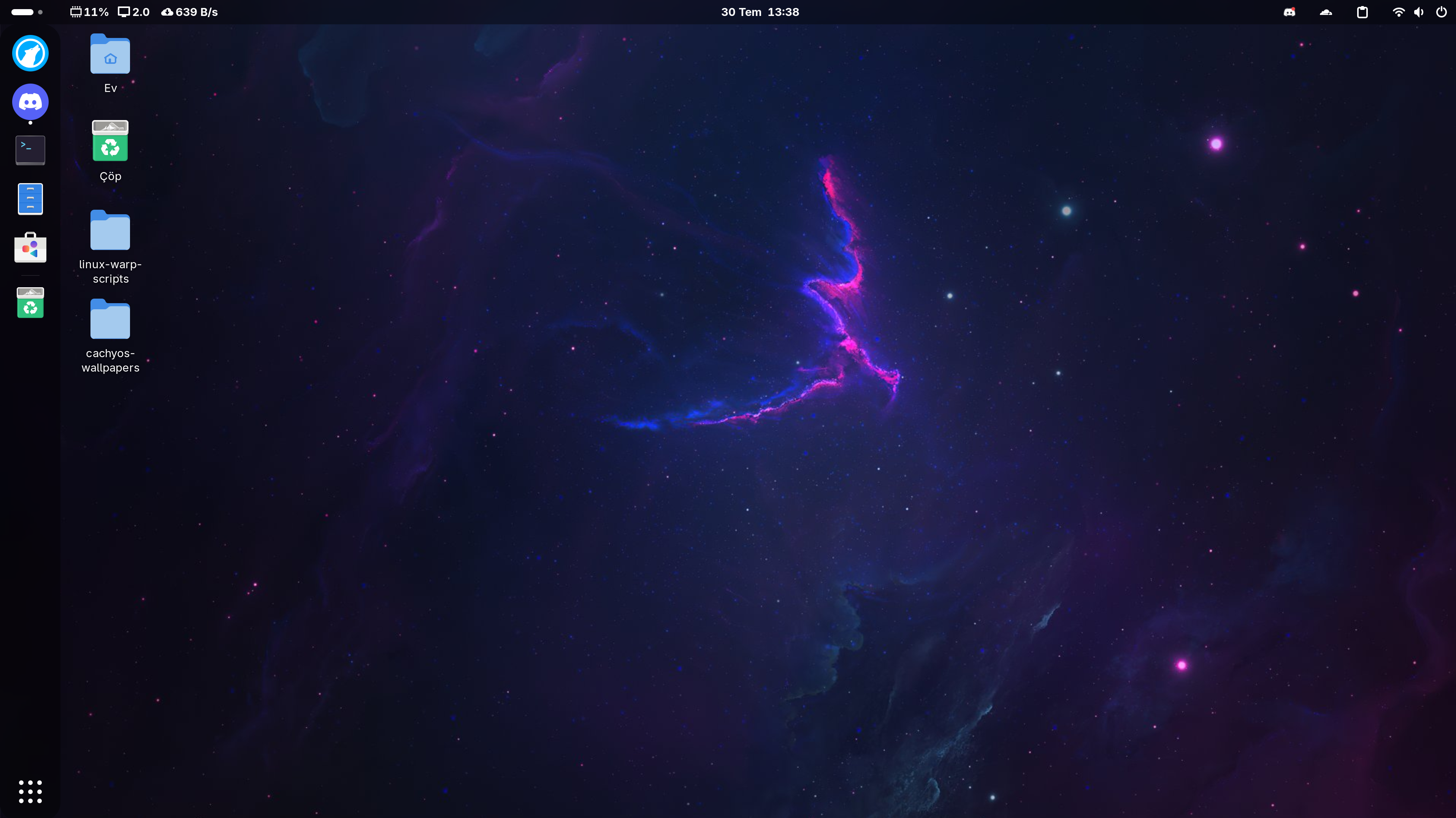Open the terminal from the dock
Screen dimensions: 1456x818
(x=30, y=150)
